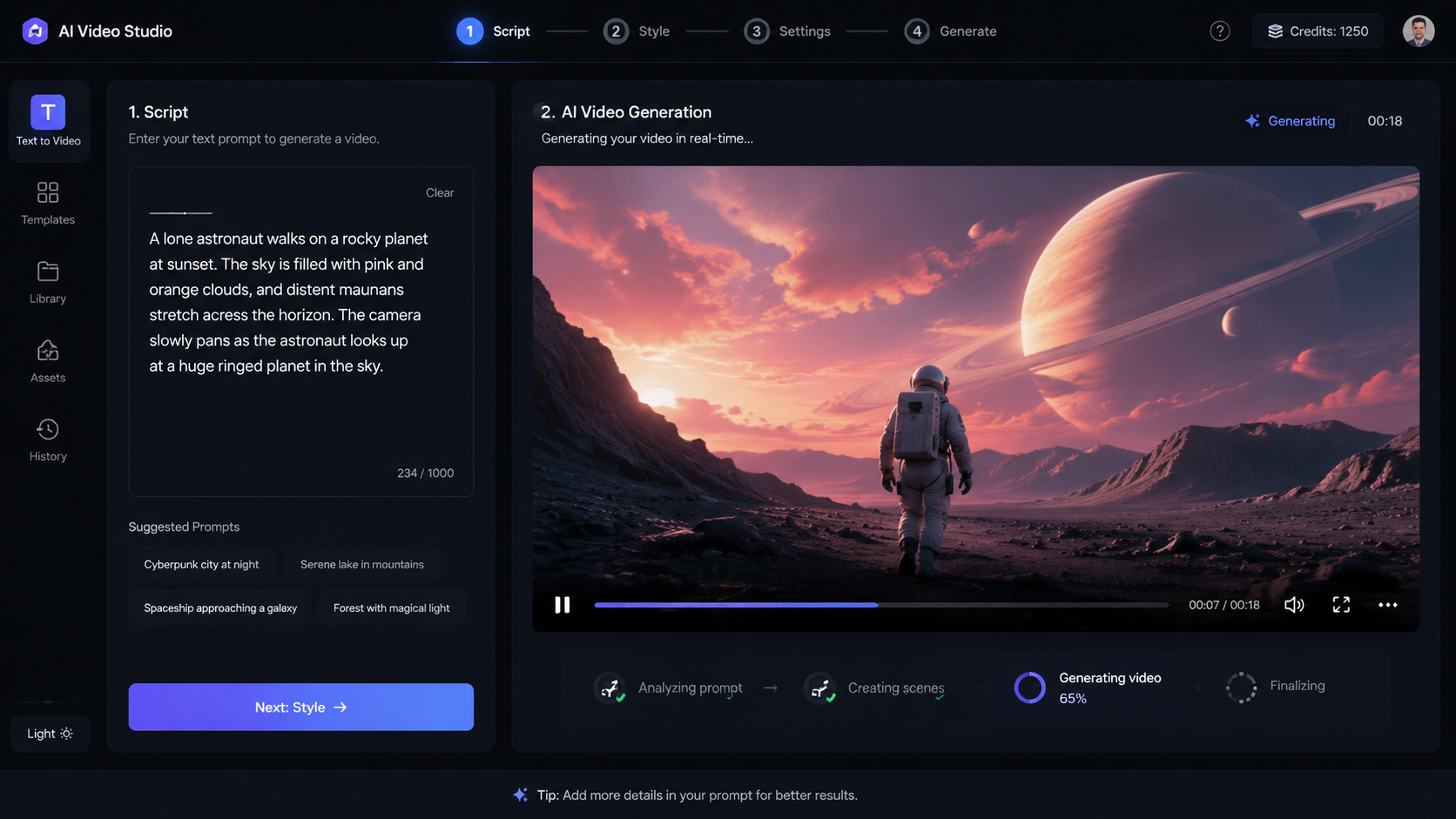Click the Tip text at the bottom
The height and width of the screenshot is (819, 1456).
click(x=697, y=795)
